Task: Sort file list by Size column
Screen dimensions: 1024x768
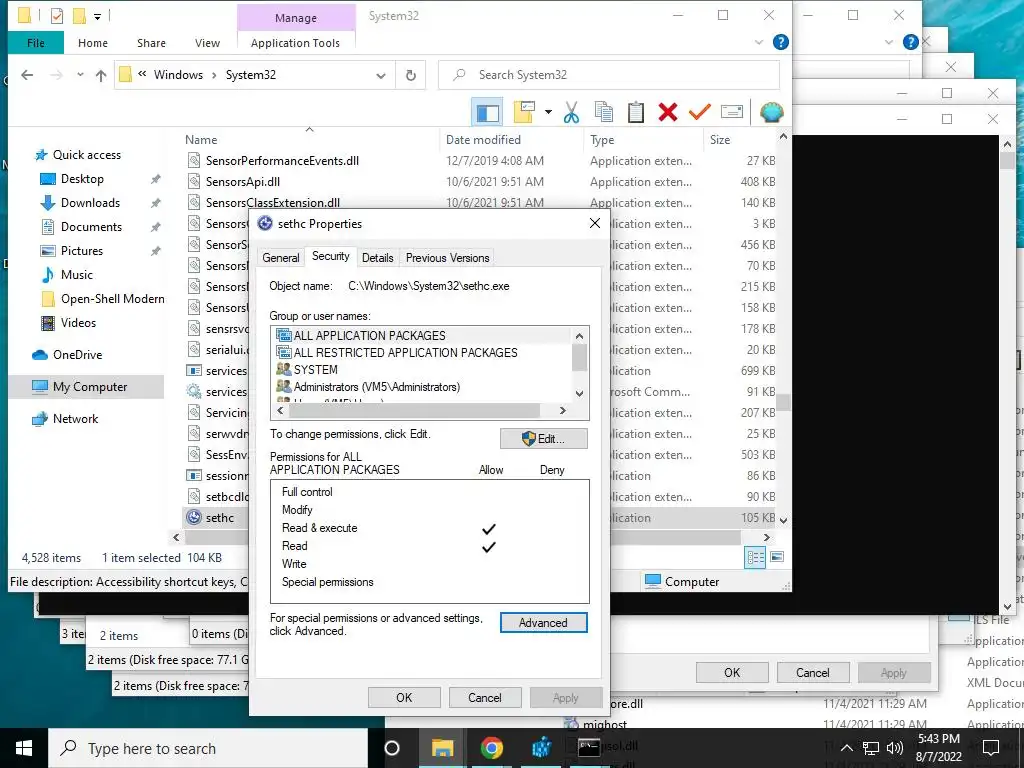Action: click(720, 140)
